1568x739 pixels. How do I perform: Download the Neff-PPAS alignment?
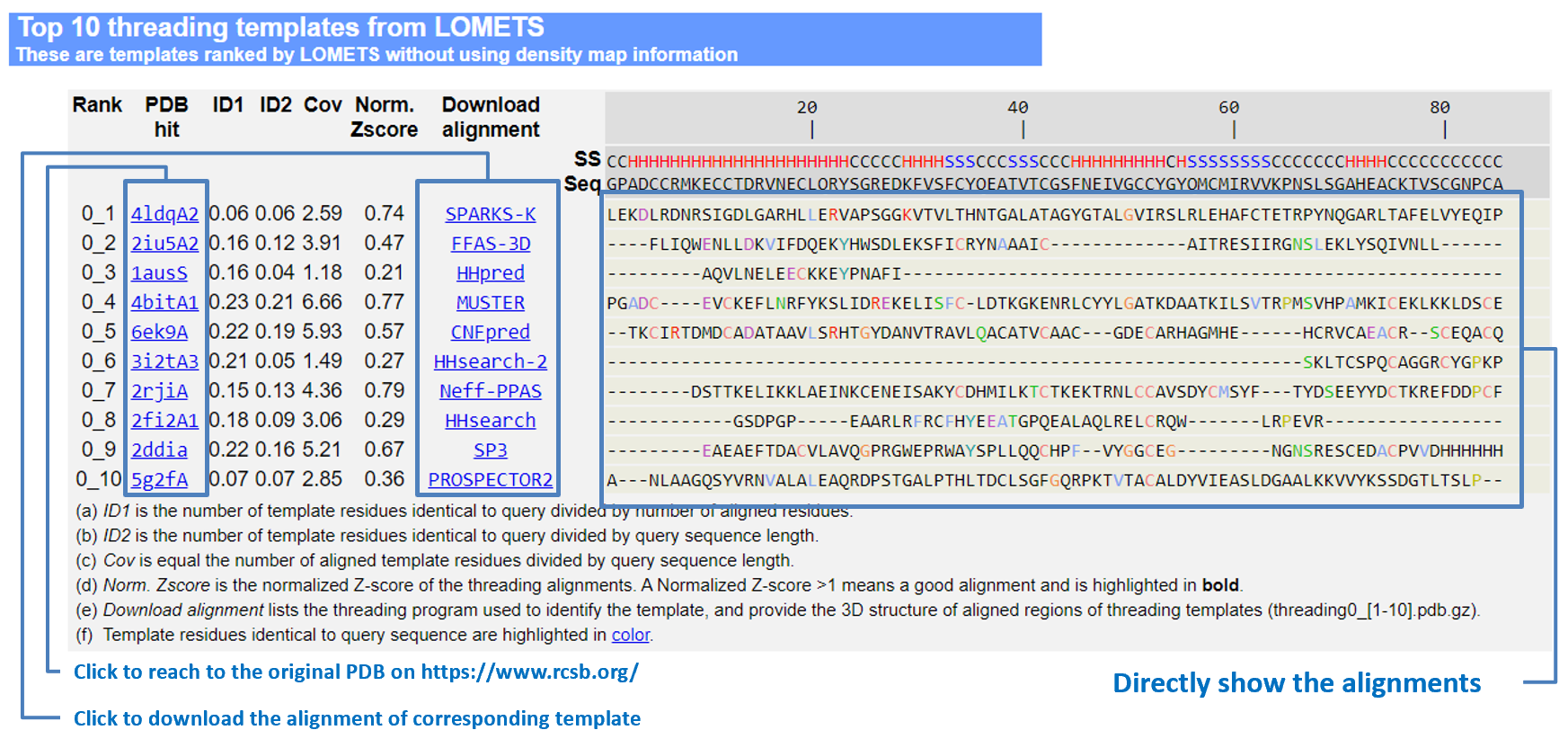(491, 391)
